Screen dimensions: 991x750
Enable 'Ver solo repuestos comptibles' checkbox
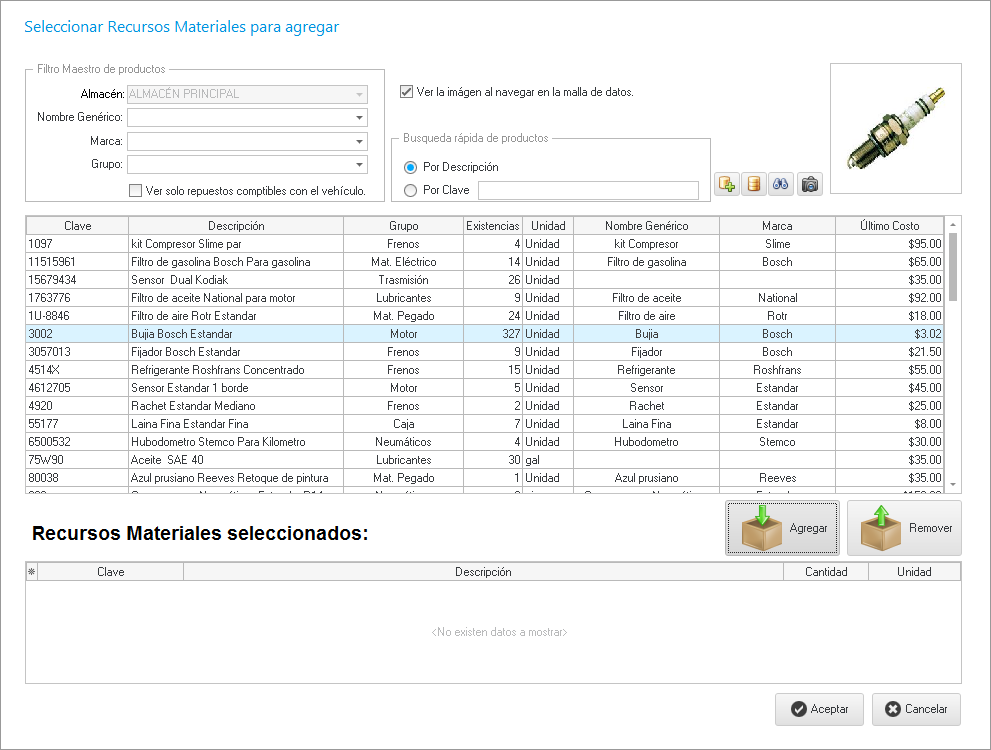(136, 190)
